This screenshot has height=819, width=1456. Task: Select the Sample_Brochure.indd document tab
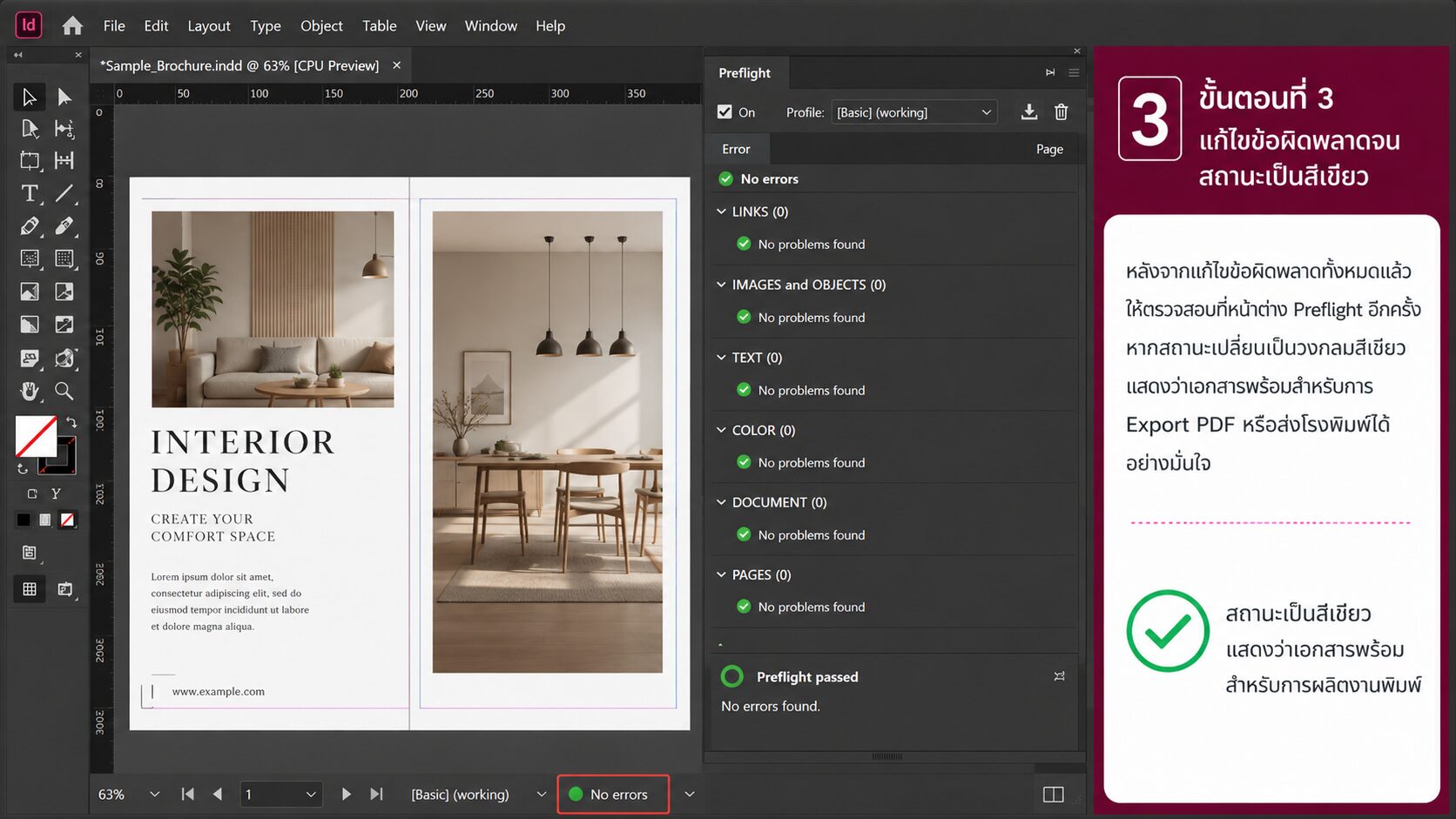239,65
